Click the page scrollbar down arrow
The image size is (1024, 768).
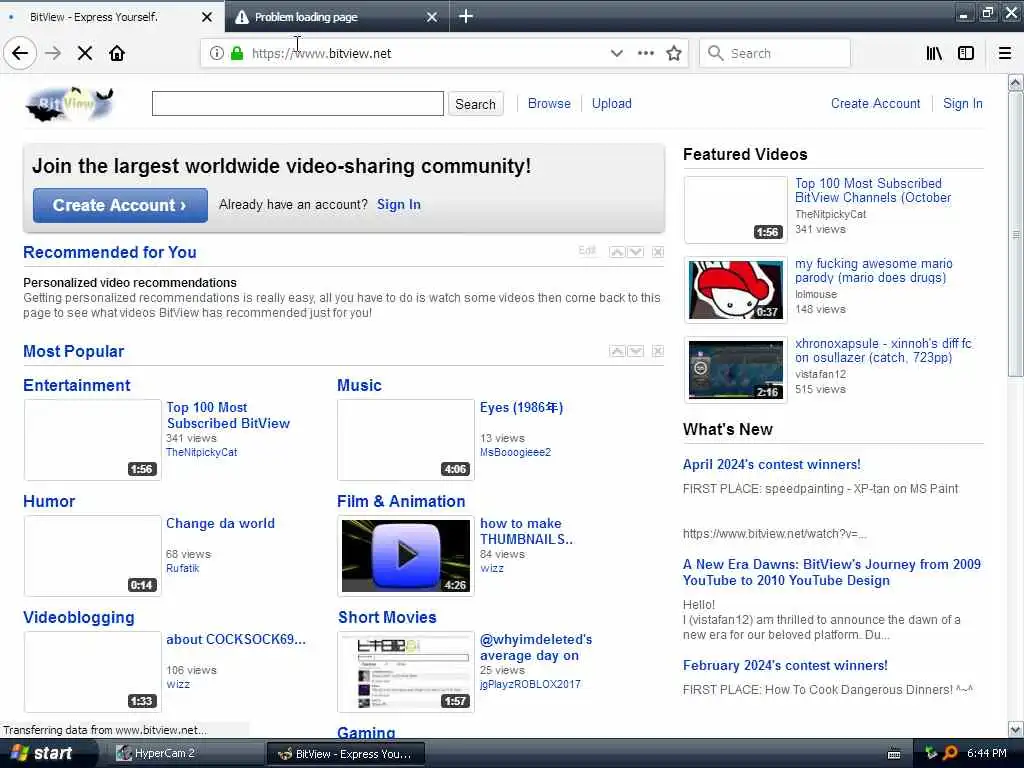pos(1016,729)
